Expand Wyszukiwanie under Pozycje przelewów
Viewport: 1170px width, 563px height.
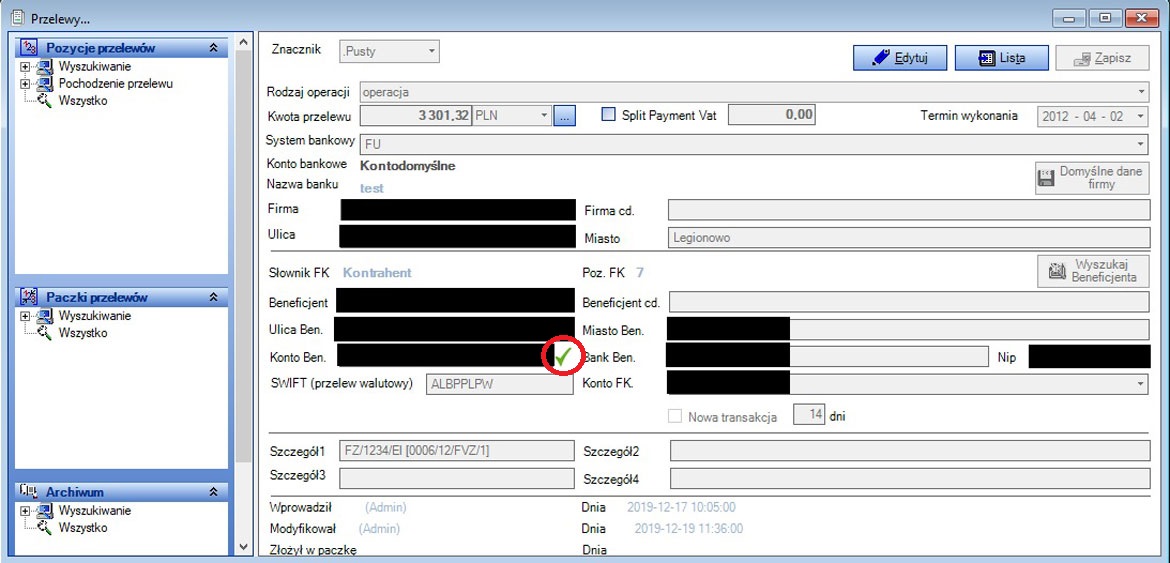pyautogui.click(x=25, y=67)
